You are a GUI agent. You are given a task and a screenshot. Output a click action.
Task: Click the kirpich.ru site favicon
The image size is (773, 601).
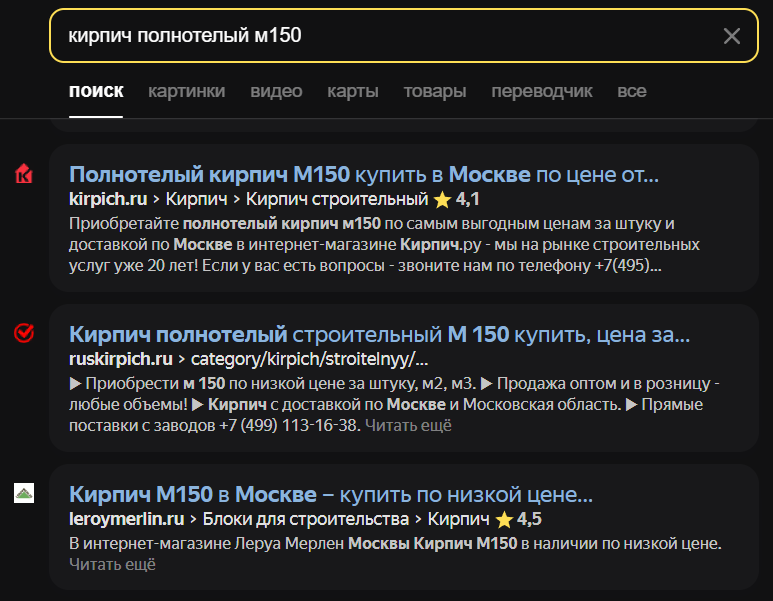(24, 174)
